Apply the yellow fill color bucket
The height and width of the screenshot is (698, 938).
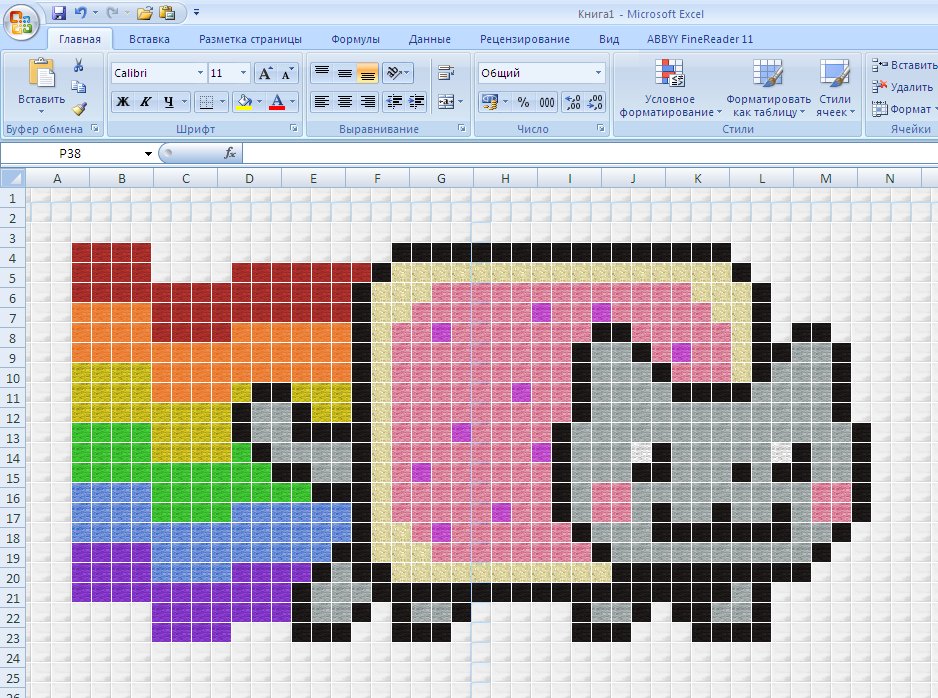[243, 102]
